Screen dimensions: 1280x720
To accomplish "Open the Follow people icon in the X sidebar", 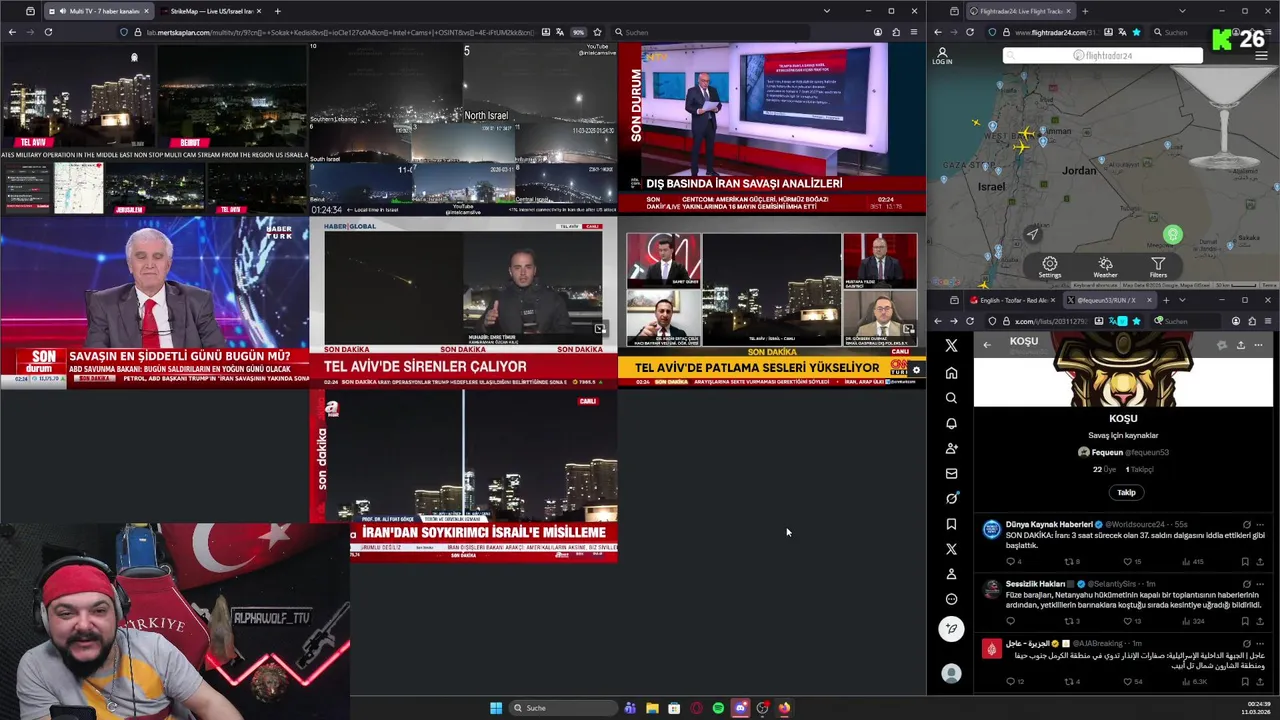I will pyautogui.click(x=951, y=448).
